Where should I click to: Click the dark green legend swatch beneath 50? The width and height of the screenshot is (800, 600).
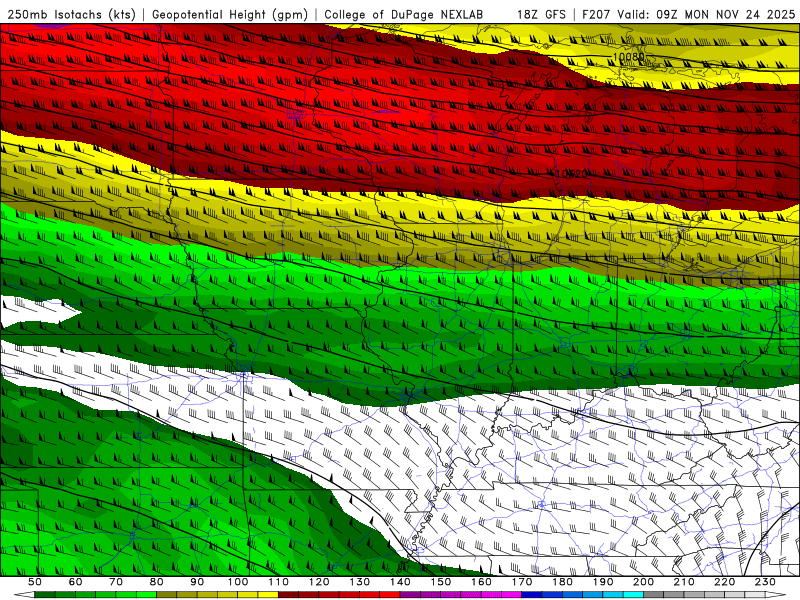pyautogui.click(x=45, y=594)
